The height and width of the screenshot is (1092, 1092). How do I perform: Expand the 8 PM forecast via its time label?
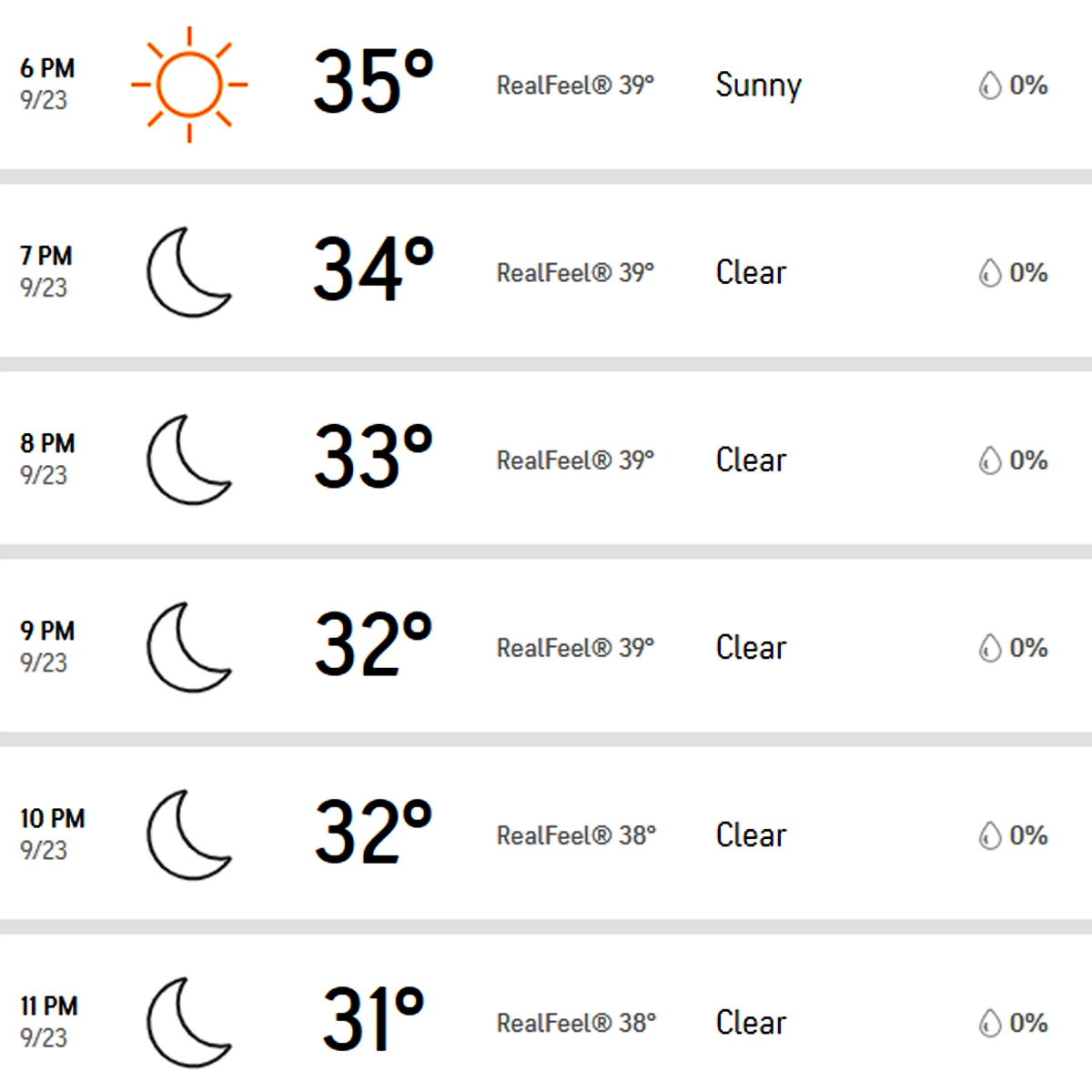point(47,444)
